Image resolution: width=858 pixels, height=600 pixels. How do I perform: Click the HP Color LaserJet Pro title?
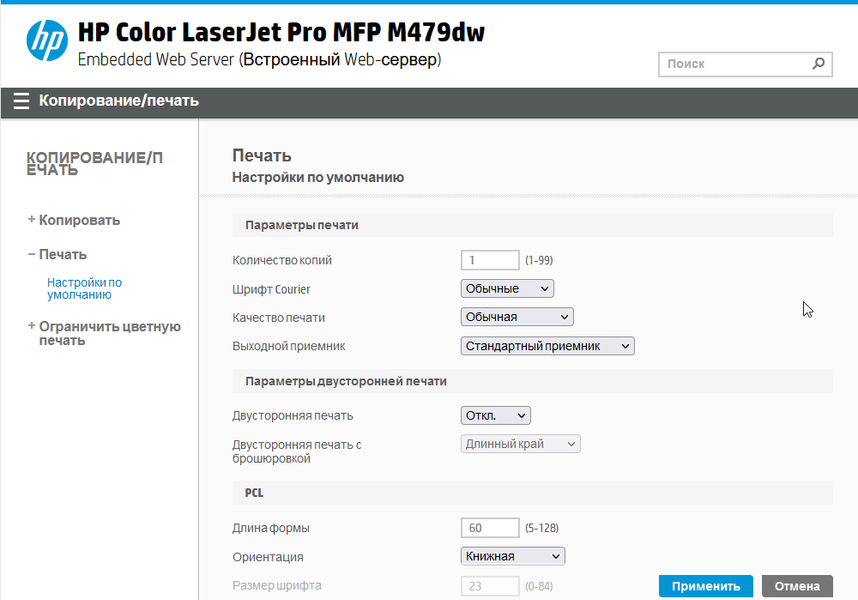(x=281, y=32)
